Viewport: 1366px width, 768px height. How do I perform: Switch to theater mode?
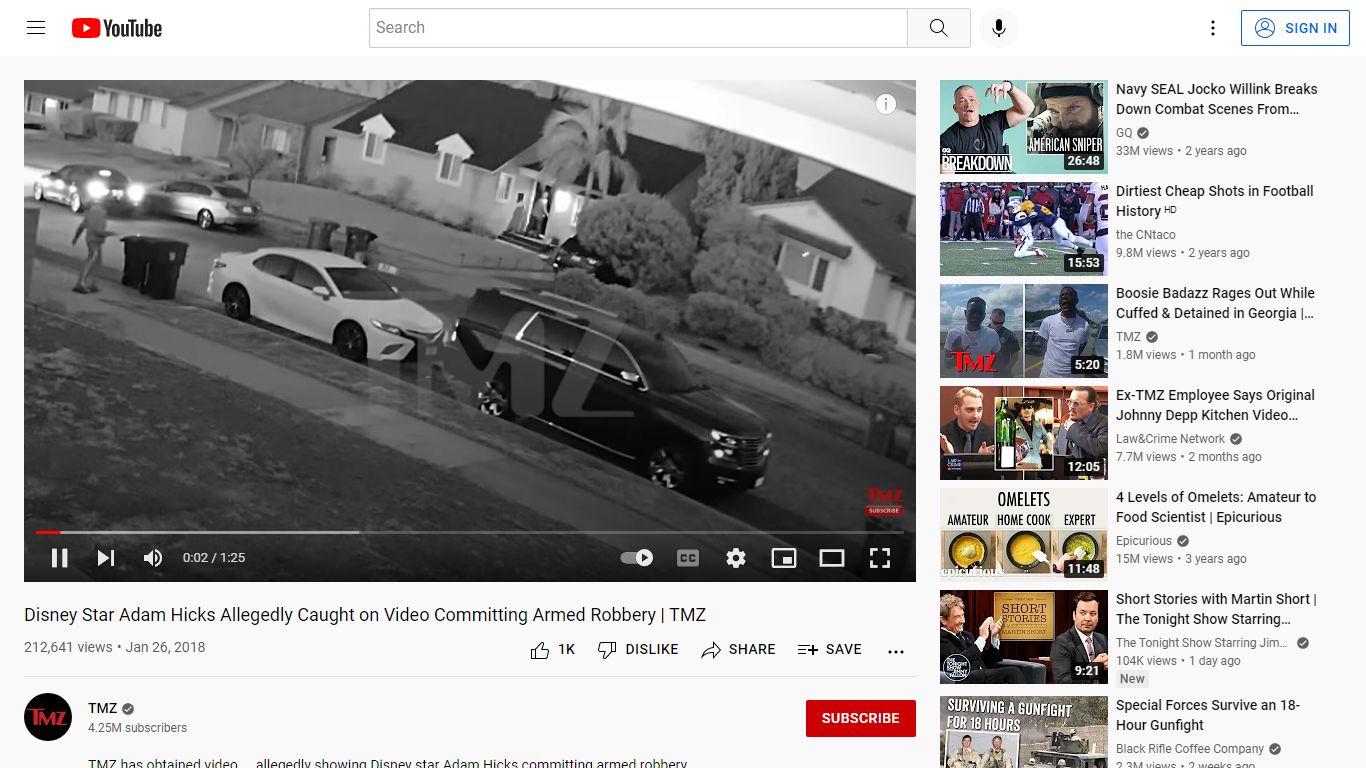click(x=832, y=558)
